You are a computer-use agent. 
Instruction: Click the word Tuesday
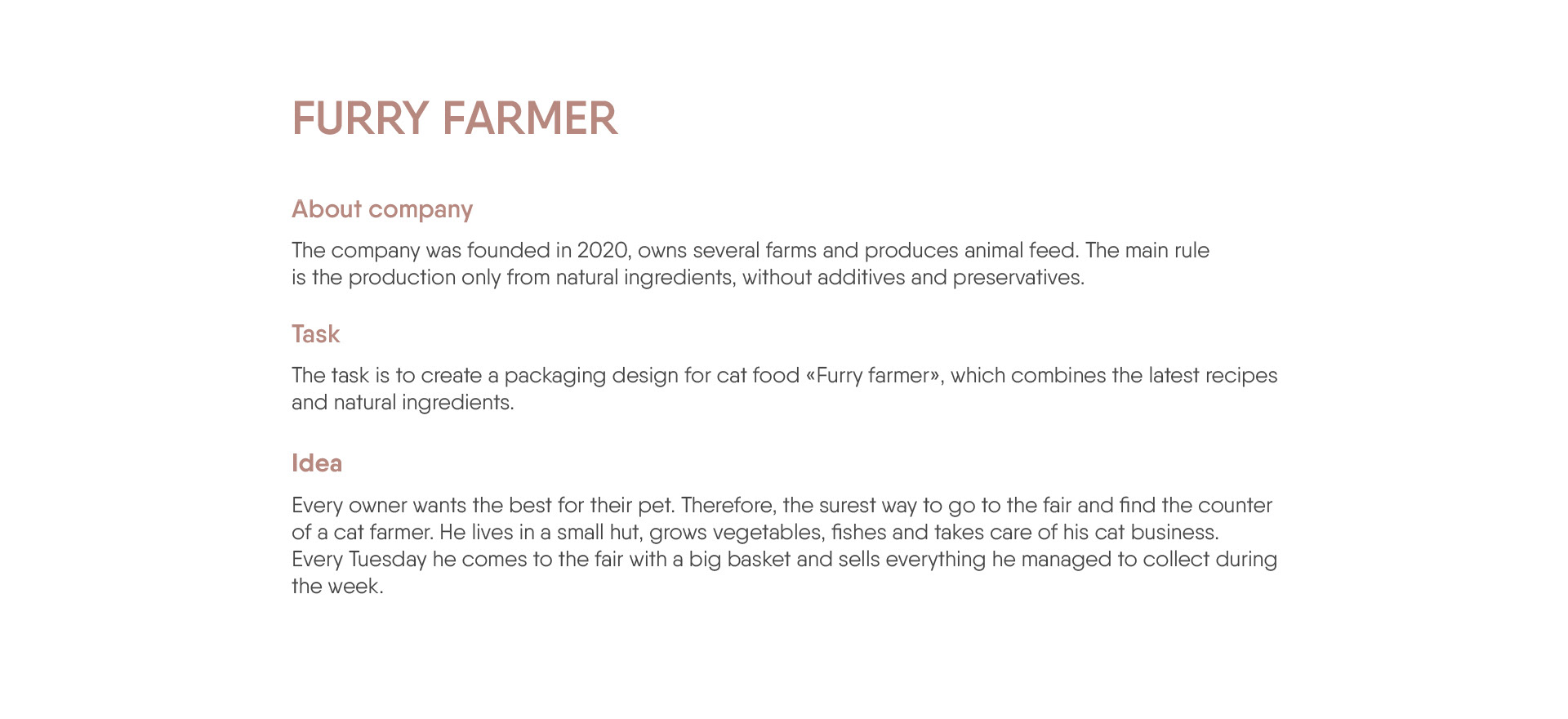[x=387, y=559]
